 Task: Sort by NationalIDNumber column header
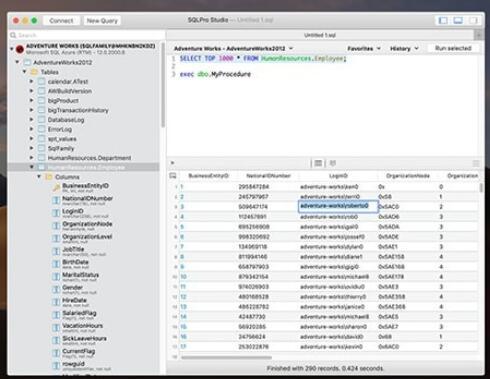click(x=268, y=176)
